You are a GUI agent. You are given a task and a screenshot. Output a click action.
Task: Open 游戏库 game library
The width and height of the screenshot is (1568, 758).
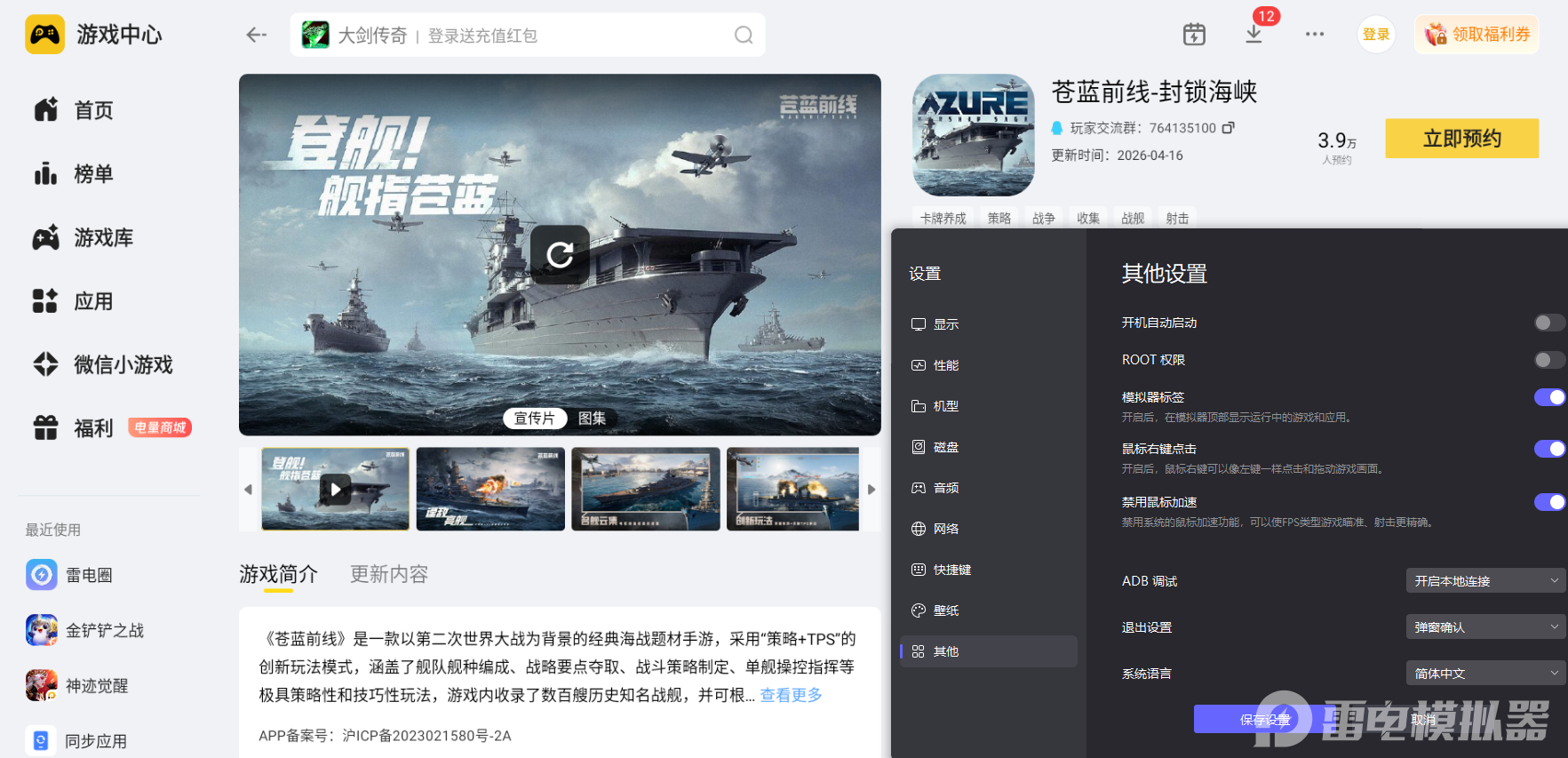point(84,237)
